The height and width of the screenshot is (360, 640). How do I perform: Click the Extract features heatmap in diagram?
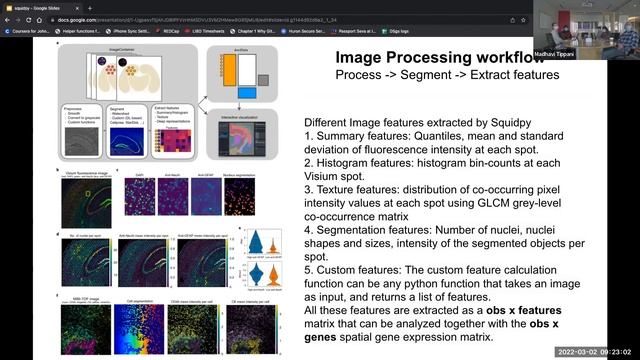[x=173, y=142]
